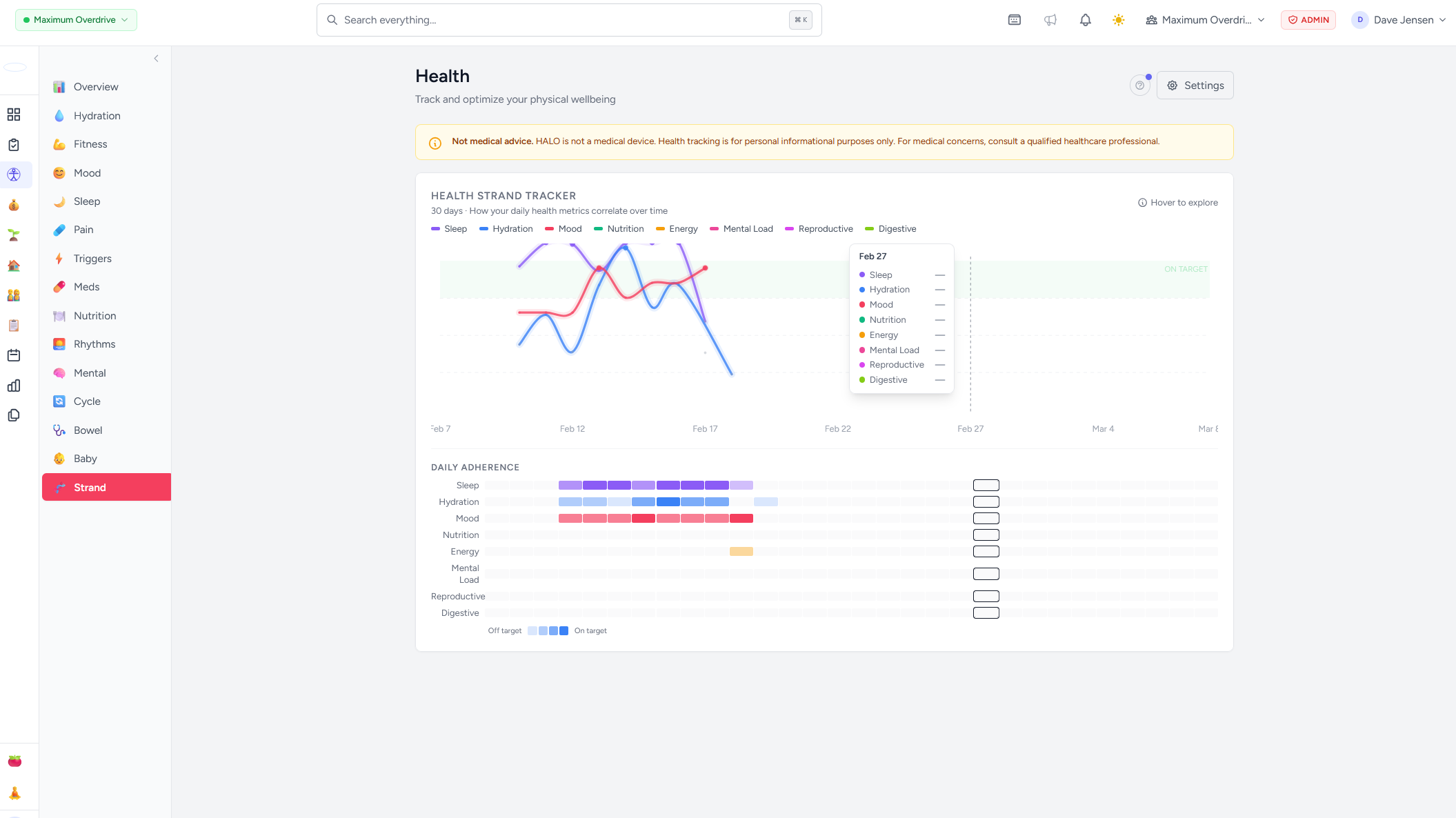
Task: Click the notifications bell icon
Action: tap(1085, 20)
